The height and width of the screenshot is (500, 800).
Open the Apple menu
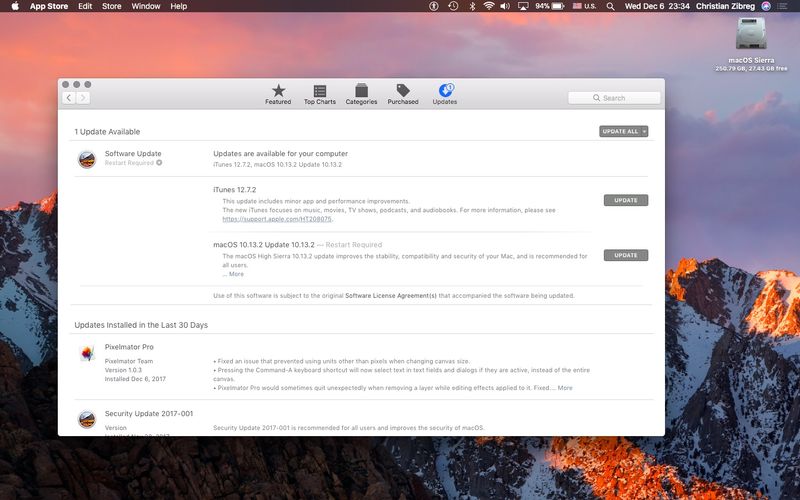pyautogui.click(x=15, y=6)
